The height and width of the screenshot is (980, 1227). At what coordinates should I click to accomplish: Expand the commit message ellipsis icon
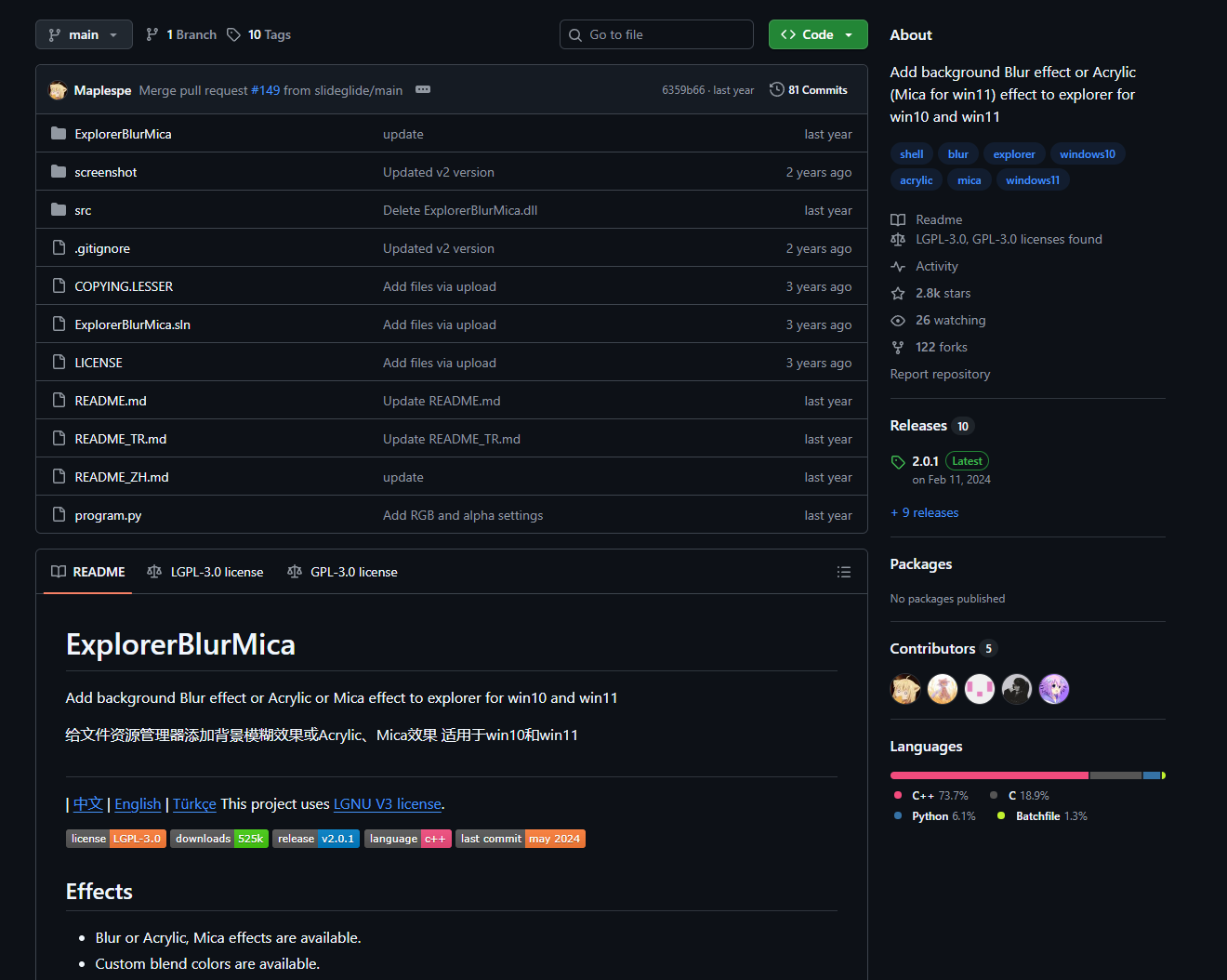pos(423,89)
